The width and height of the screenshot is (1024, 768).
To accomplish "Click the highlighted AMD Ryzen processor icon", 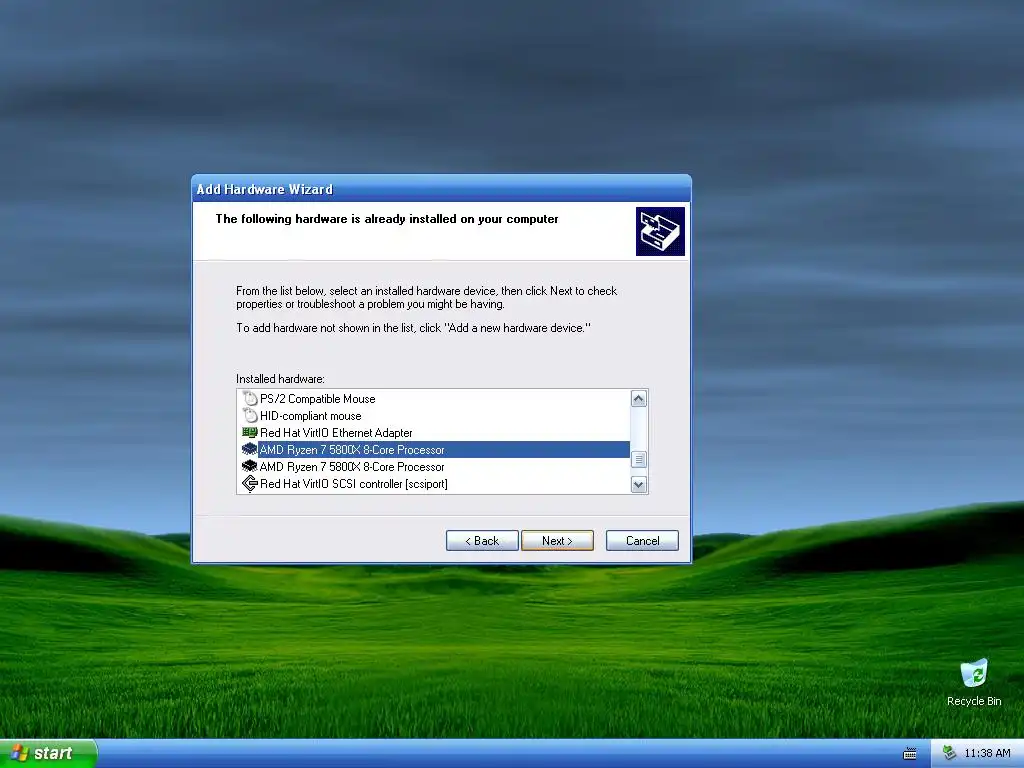I will tap(250, 449).
